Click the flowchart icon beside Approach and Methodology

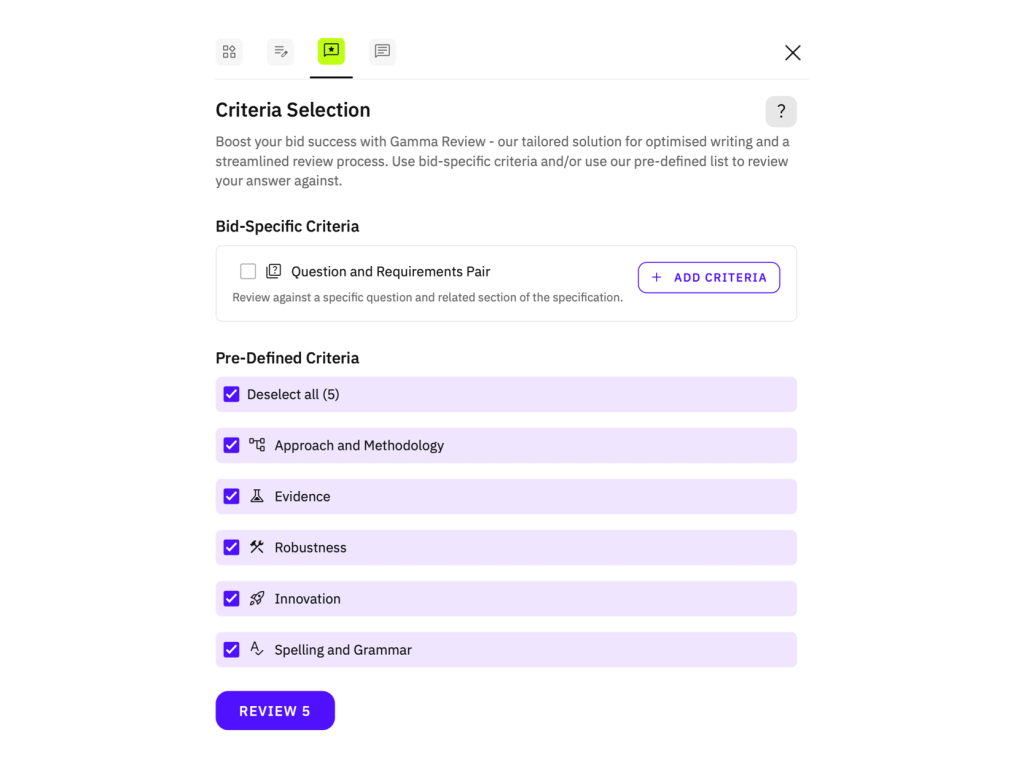coord(256,445)
